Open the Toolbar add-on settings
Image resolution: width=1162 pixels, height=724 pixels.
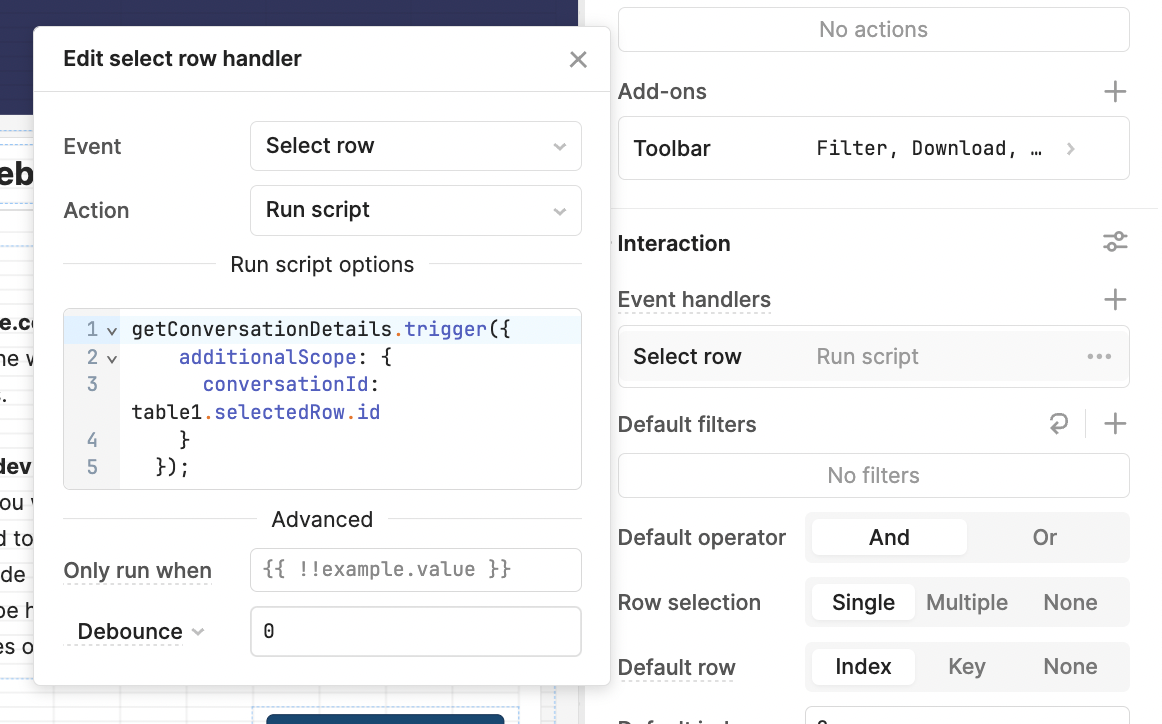pos(874,148)
